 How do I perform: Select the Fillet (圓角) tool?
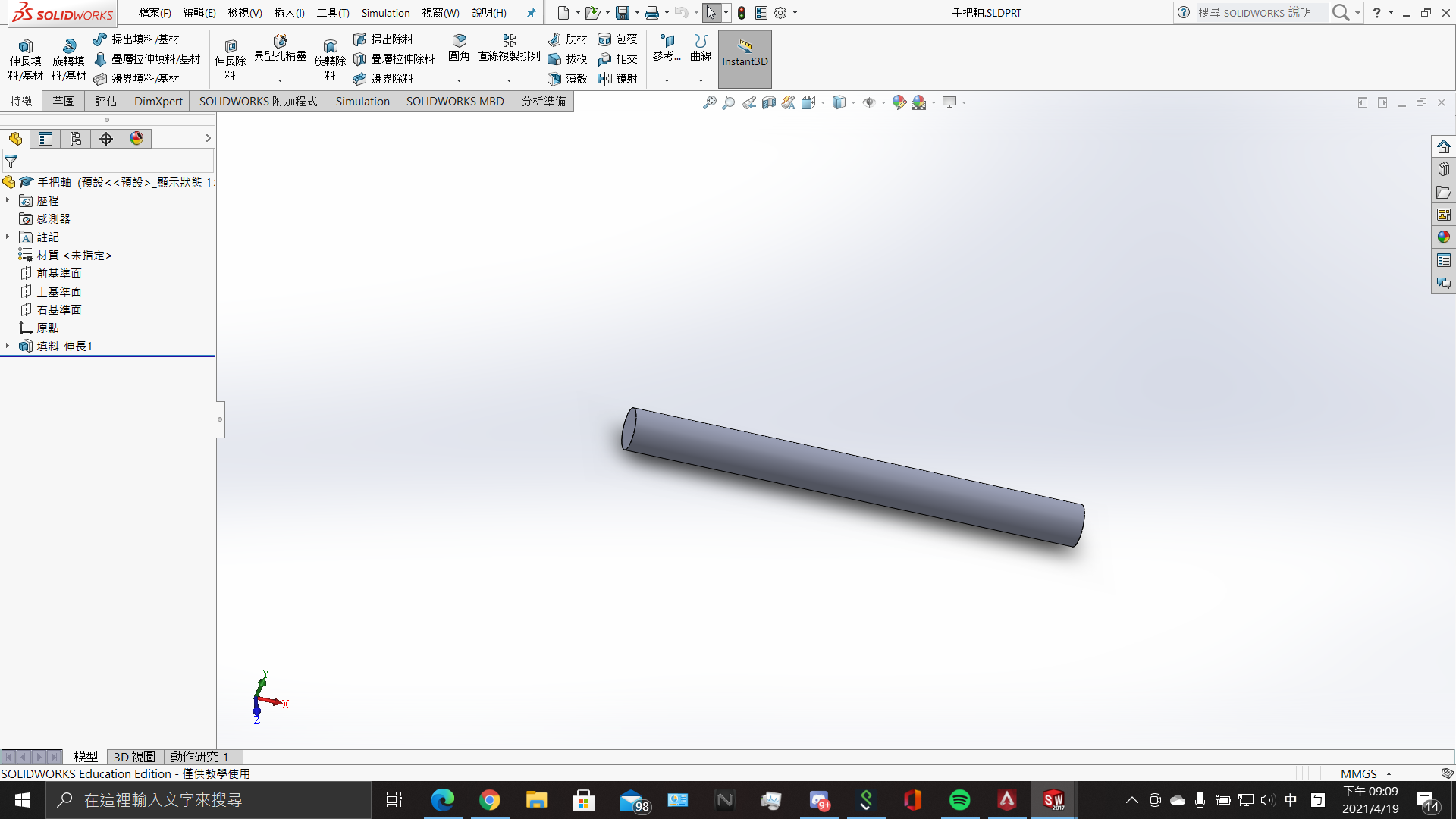click(x=459, y=41)
